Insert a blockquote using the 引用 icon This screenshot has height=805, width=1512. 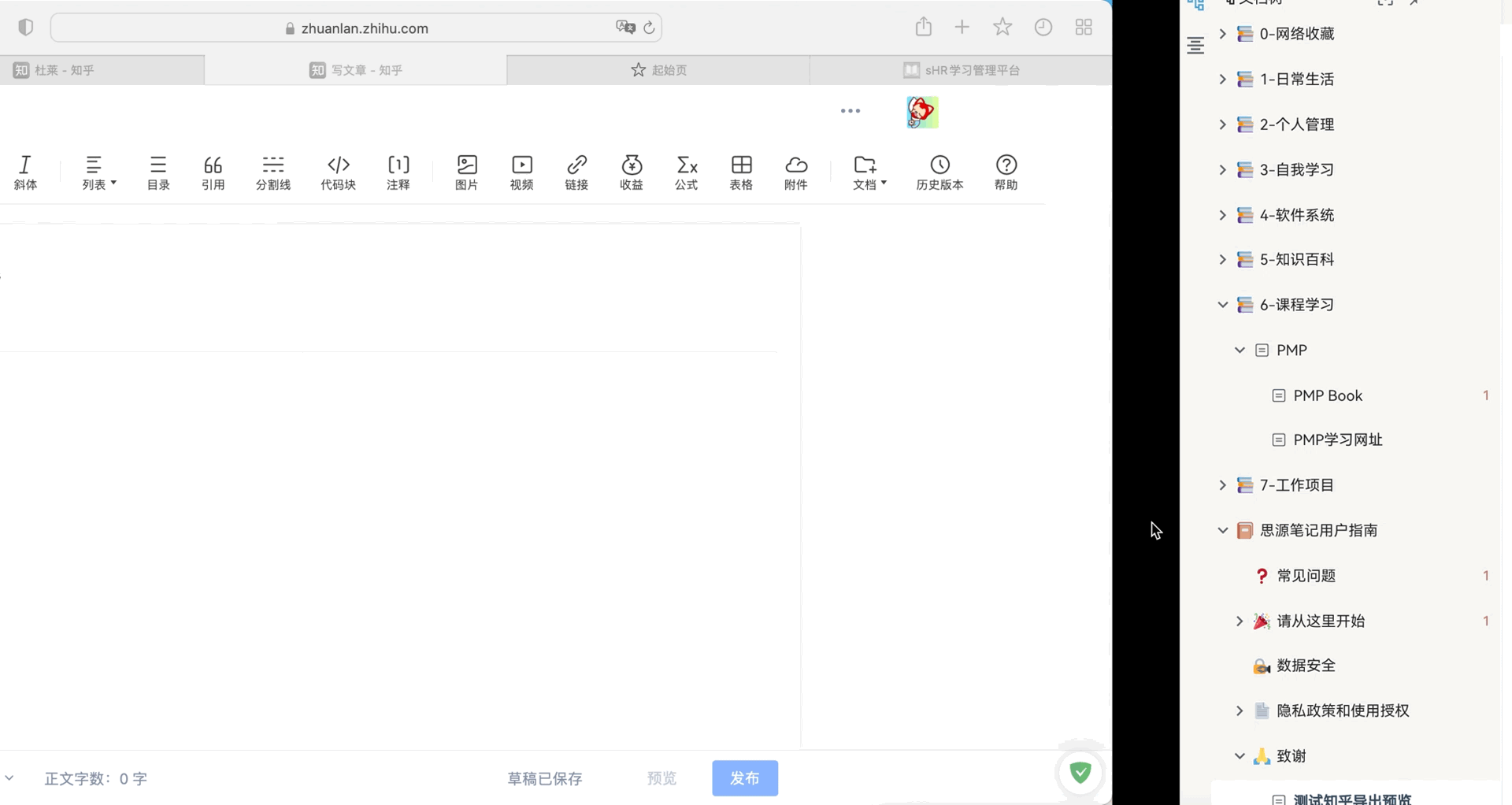tap(213, 172)
